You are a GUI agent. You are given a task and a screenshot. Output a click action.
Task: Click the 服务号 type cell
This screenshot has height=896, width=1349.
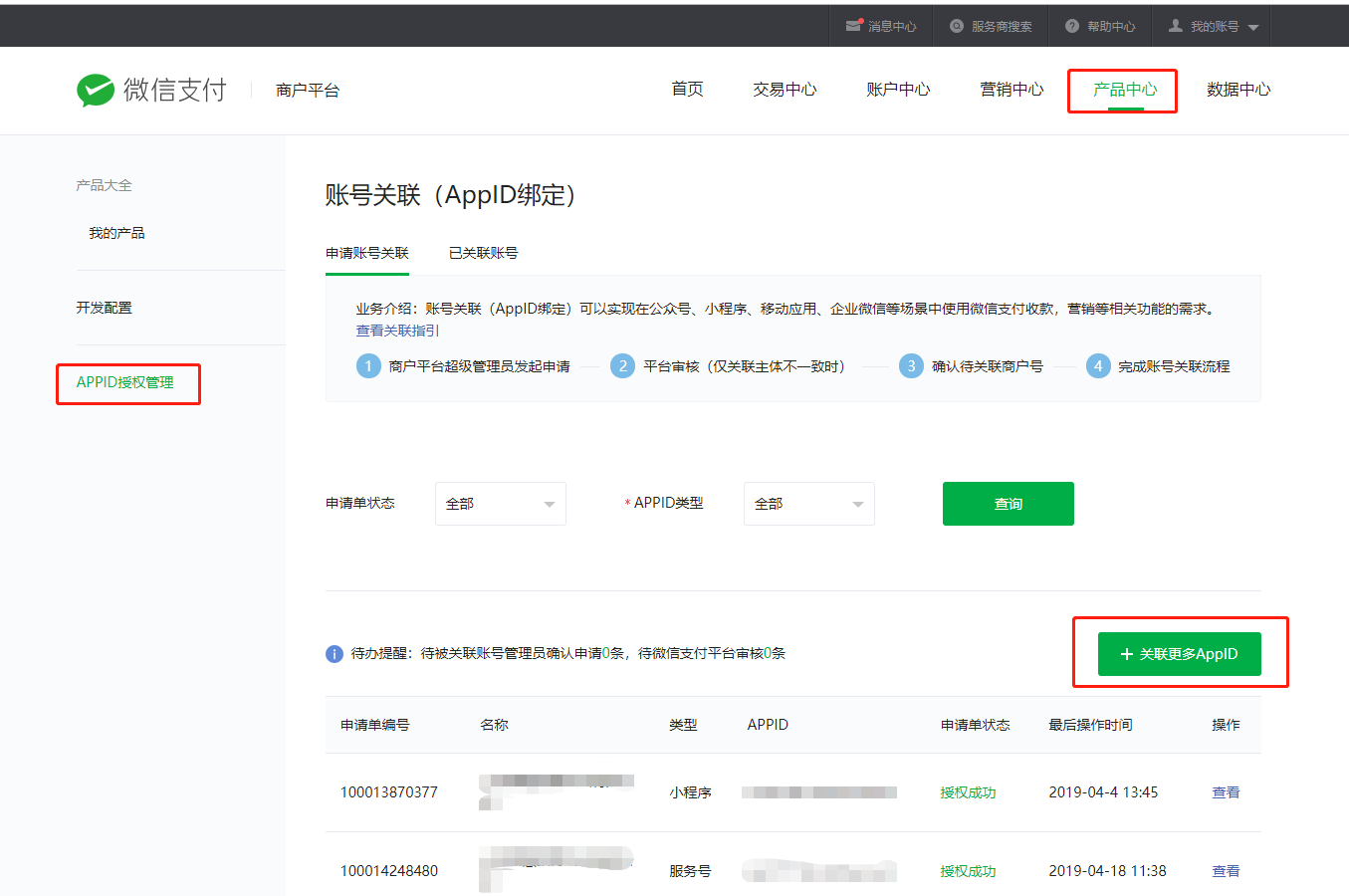690,871
